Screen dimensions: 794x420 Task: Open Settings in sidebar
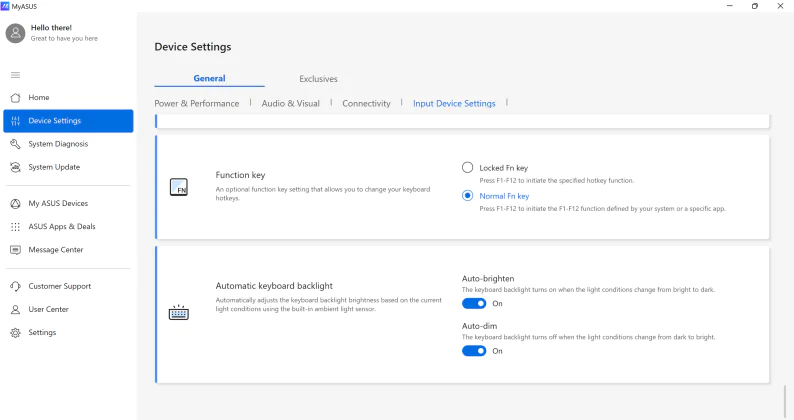click(x=68, y=332)
